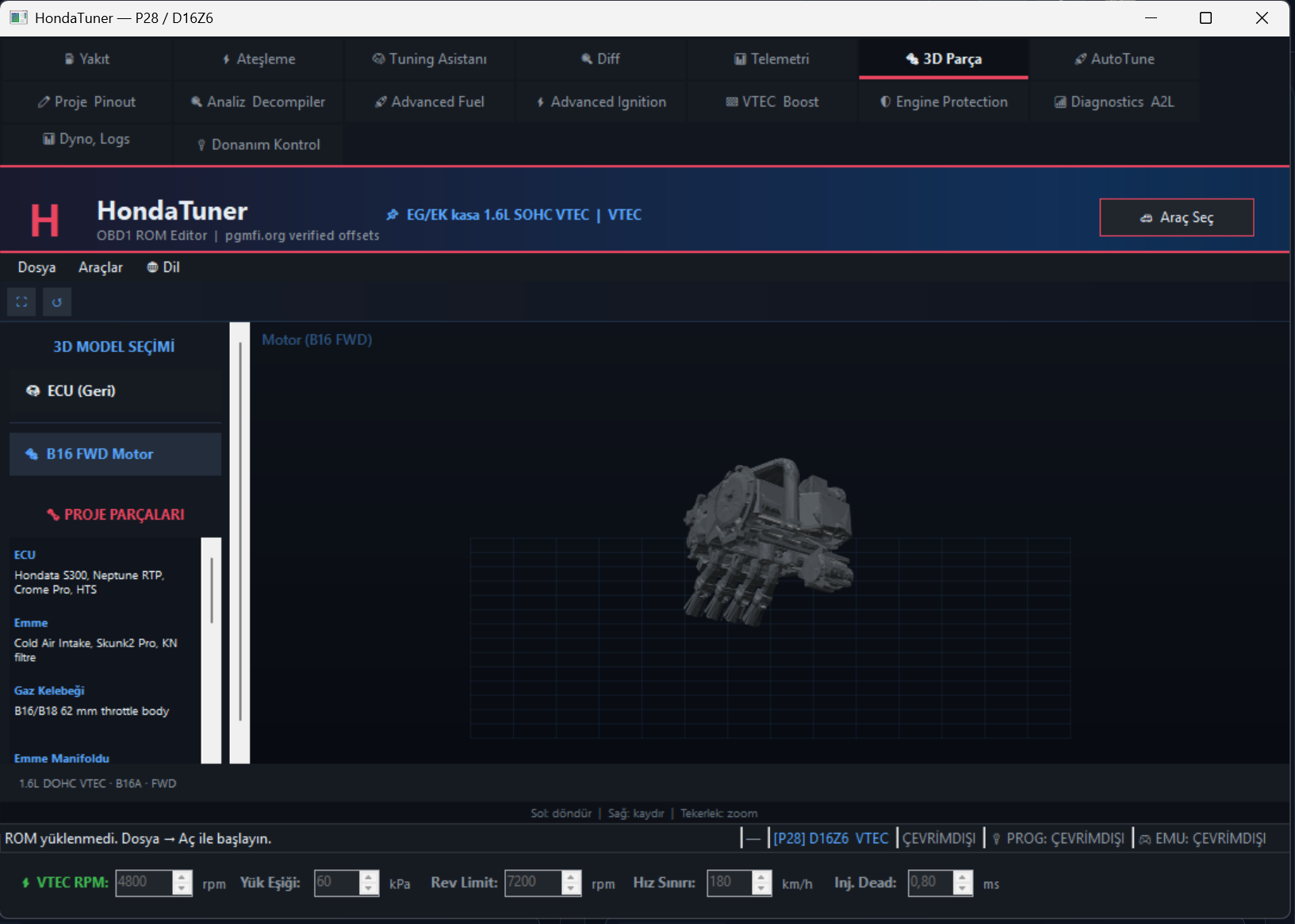
Task: Click the "PROJE PARÇALARI" section heading
Action: click(x=116, y=515)
